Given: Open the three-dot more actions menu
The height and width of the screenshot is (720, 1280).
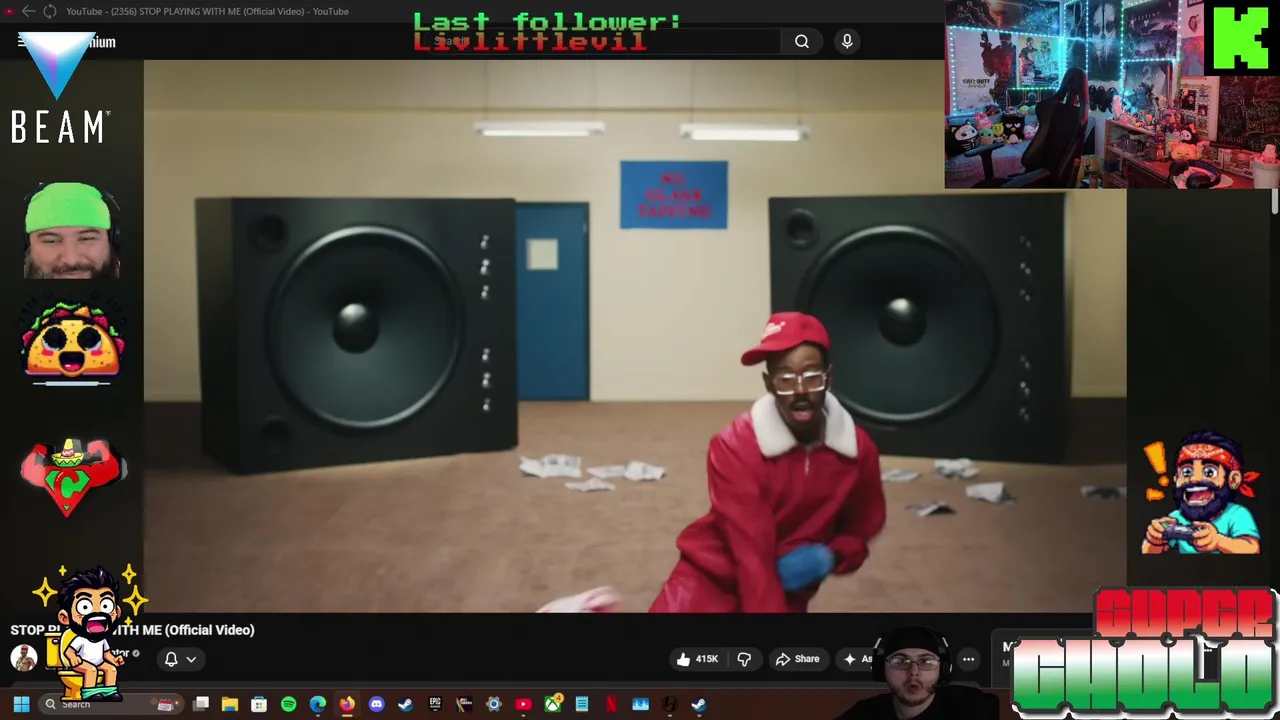Looking at the screenshot, I should (968, 659).
